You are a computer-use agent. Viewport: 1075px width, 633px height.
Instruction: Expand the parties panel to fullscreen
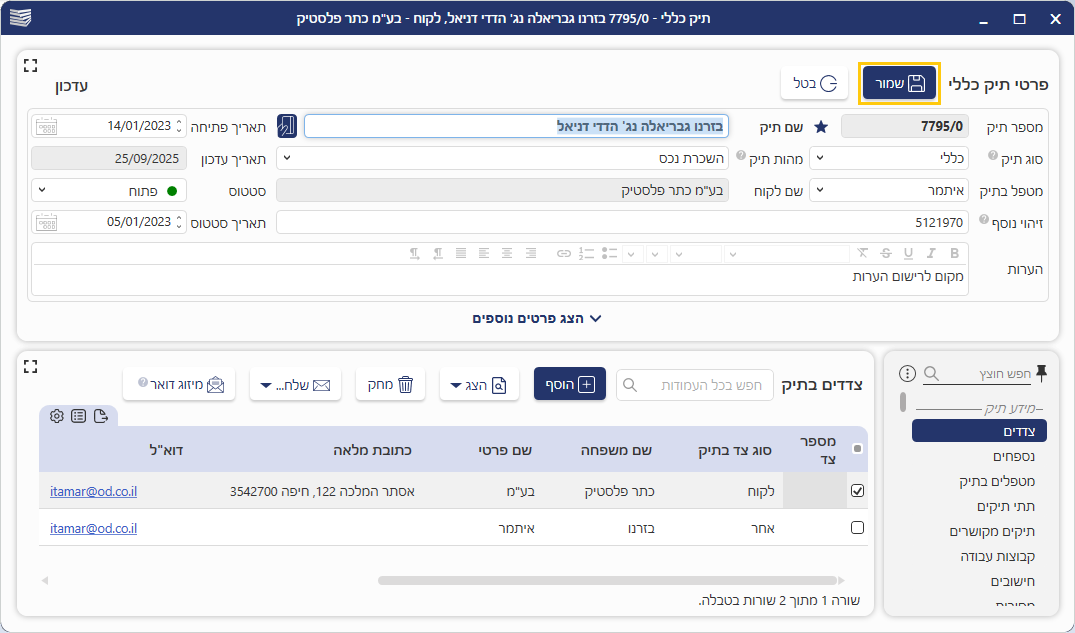click(x=30, y=366)
